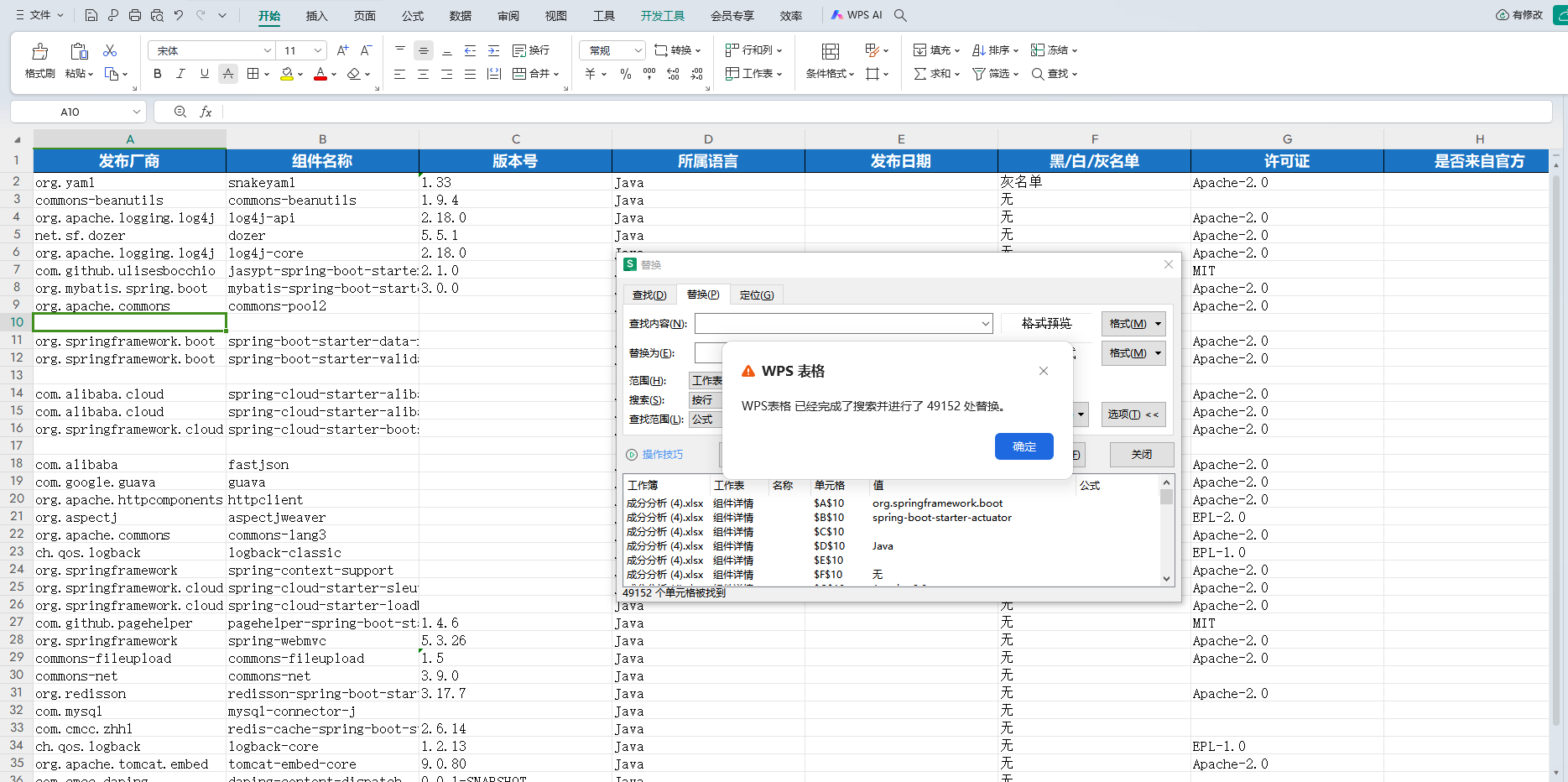Expand the Filter (筛选) dropdown
The height and width of the screenshot is (782, 1568).
[1016, 74]
